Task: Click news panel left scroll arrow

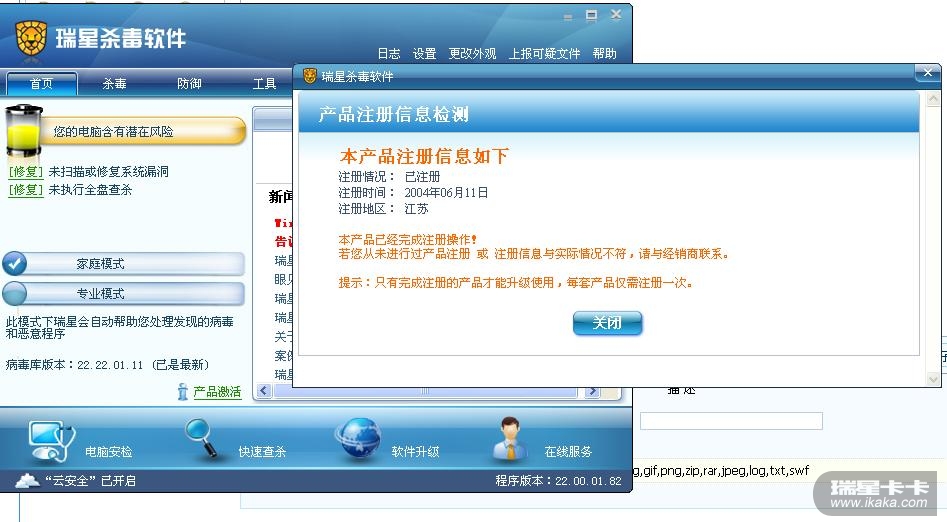Action: (x=264, y=391)
